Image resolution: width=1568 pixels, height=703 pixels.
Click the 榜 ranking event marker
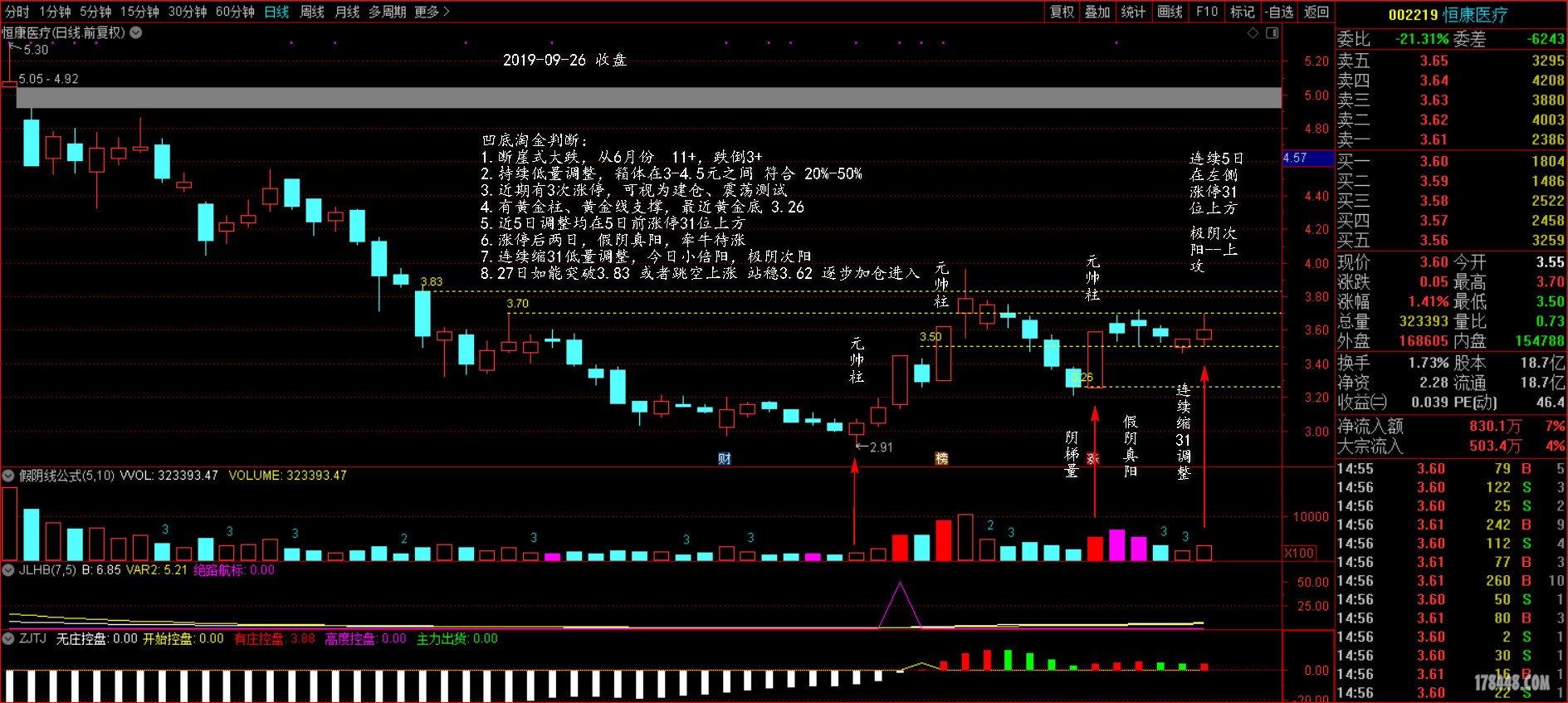point(941,458)
